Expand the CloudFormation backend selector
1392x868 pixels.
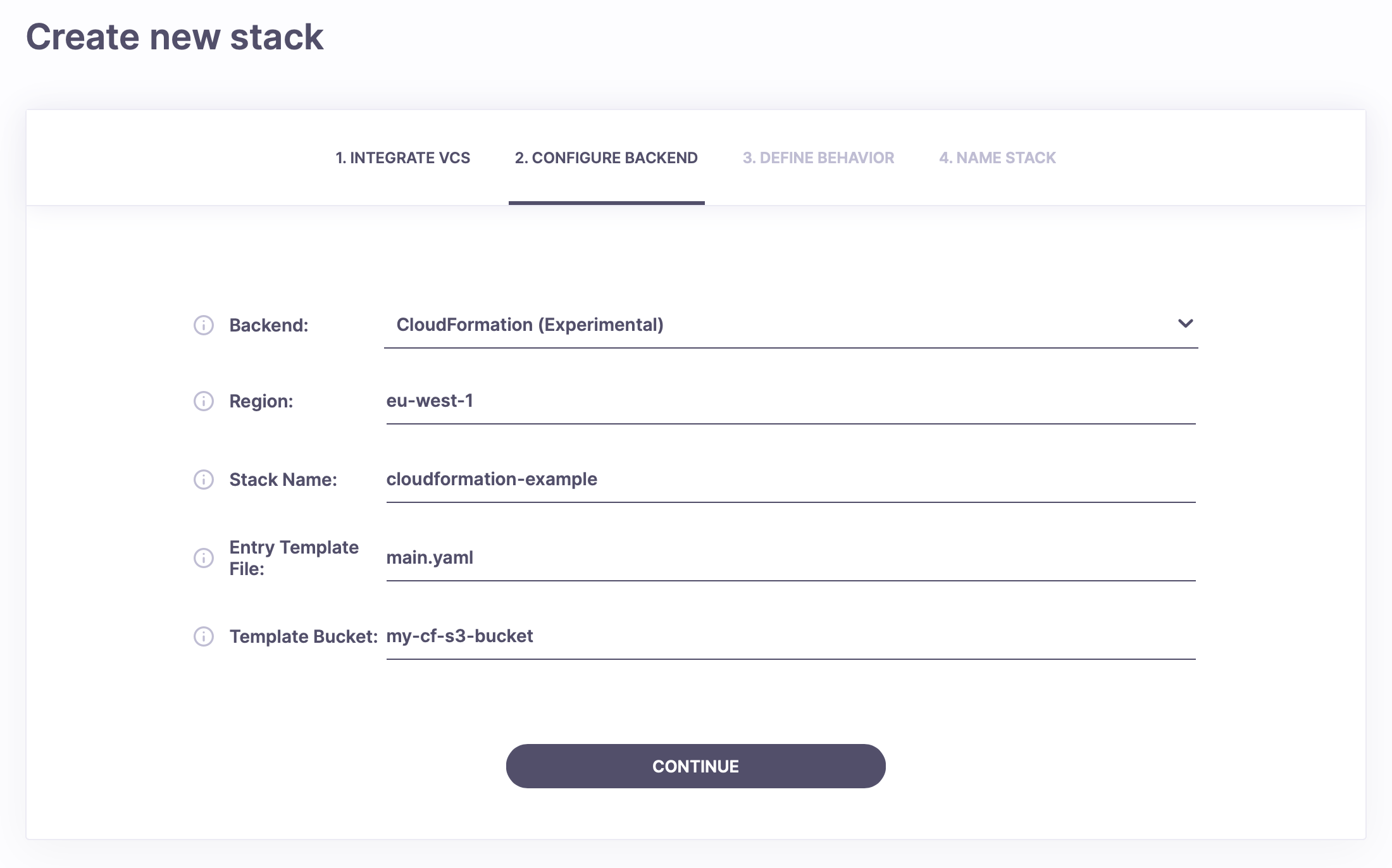[x=1186, y=324]
